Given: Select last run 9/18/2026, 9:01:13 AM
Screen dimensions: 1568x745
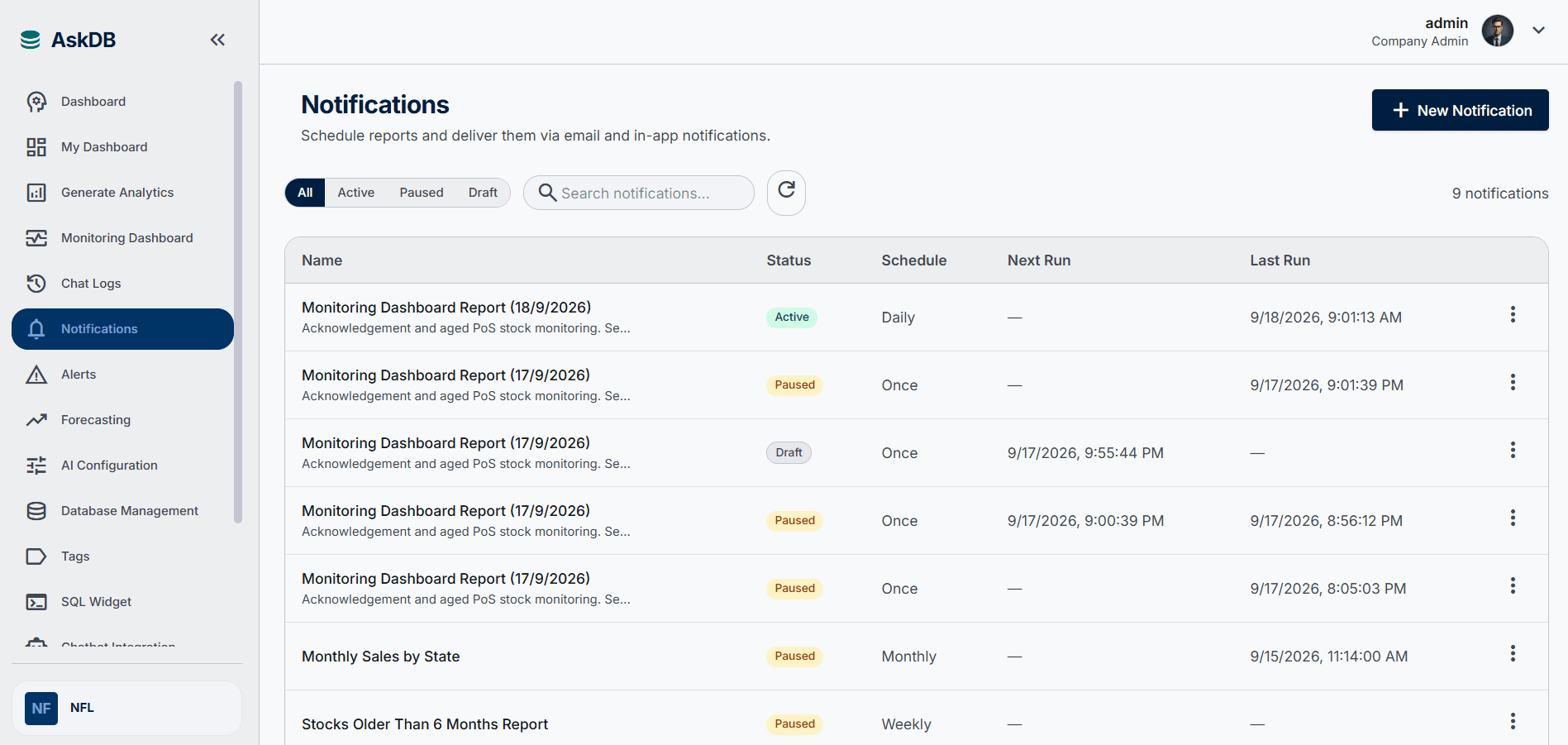Looking at the screenshot, I should (x=1326, y=318).
